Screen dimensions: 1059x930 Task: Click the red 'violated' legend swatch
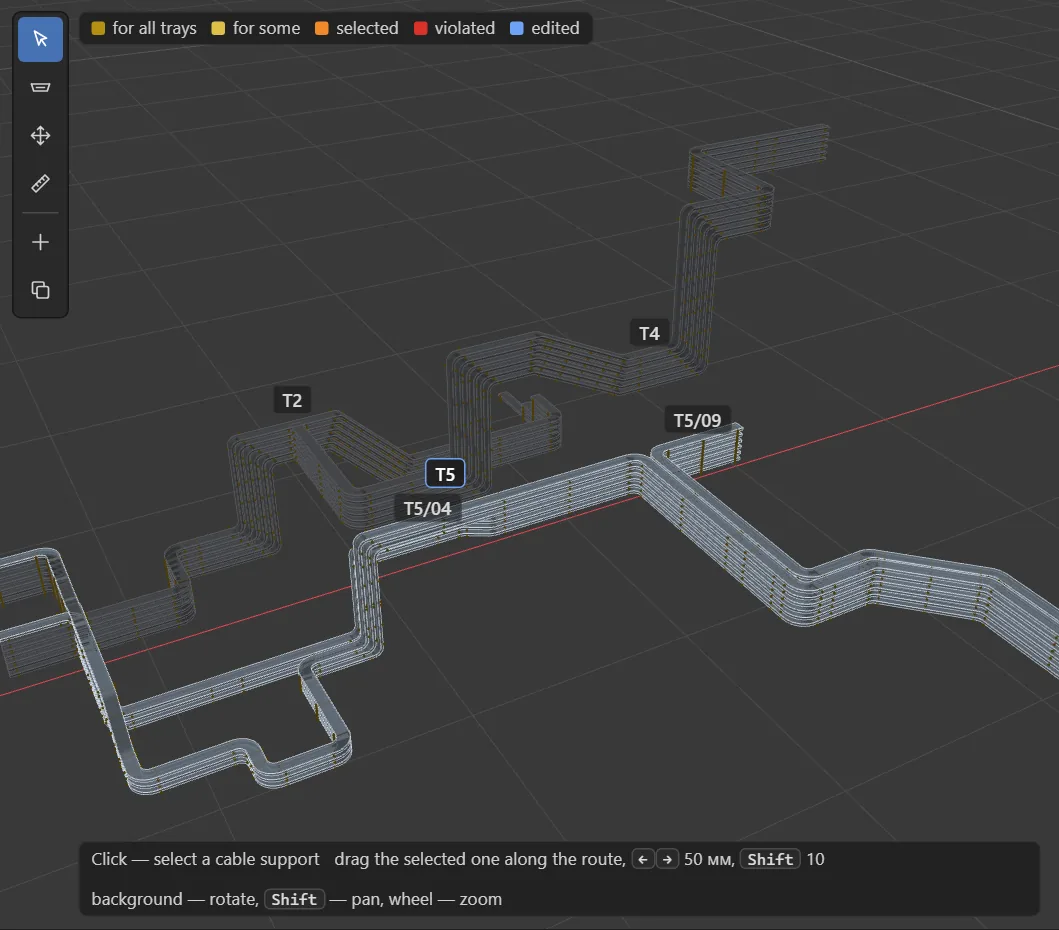pos(420,28)
